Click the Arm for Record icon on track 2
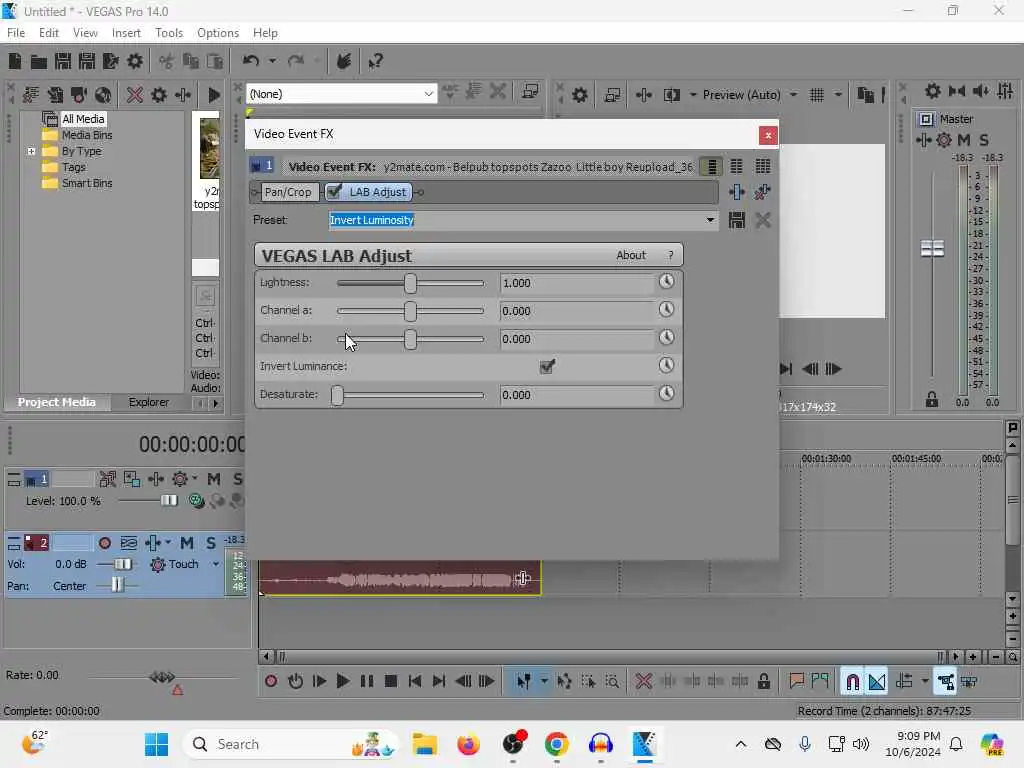Image resolution: width=1024 pixels, height=768 pixels. click(104, 543)
